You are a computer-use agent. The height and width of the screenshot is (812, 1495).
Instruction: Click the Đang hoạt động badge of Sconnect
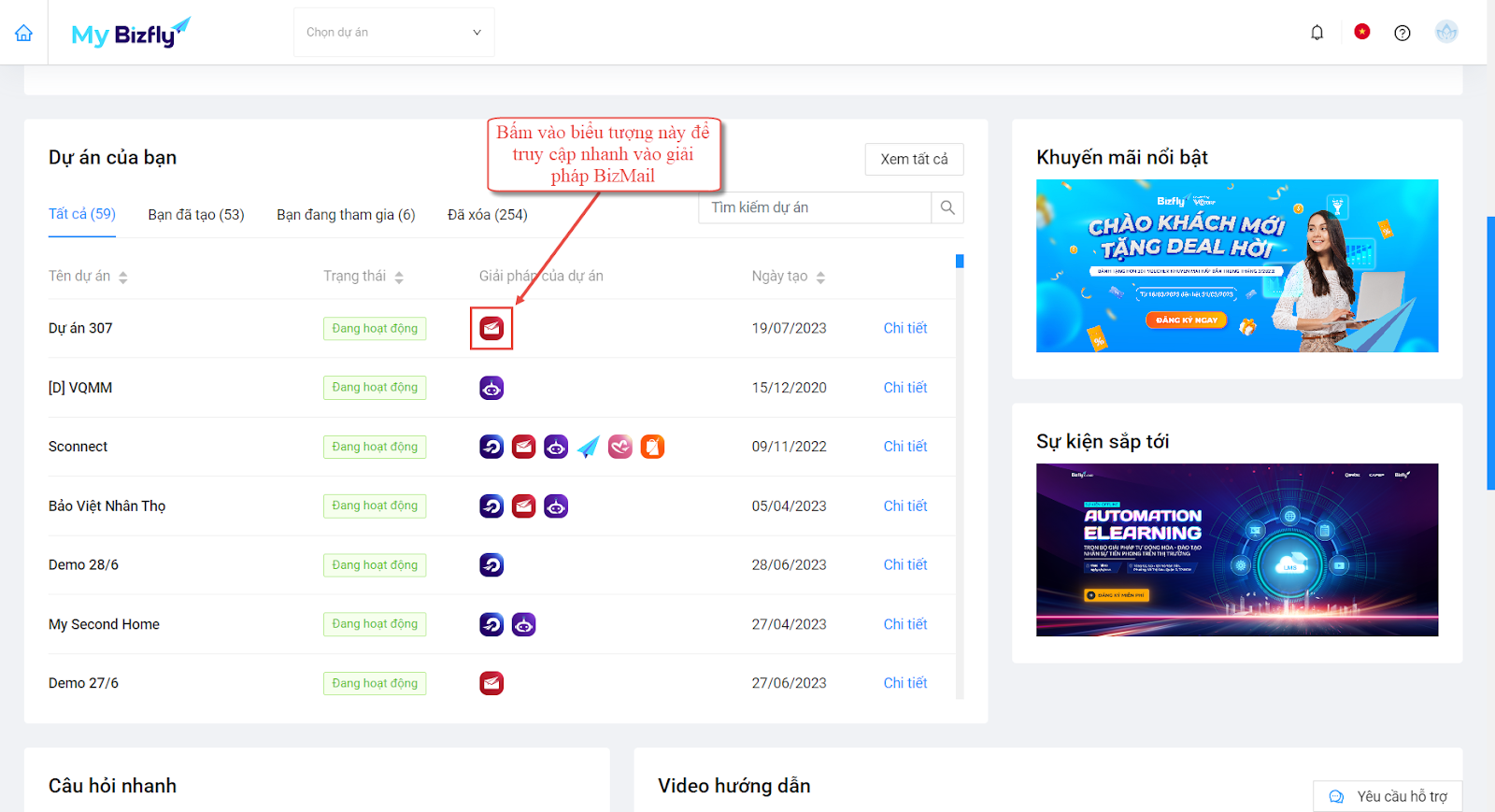tap(375, 447)
